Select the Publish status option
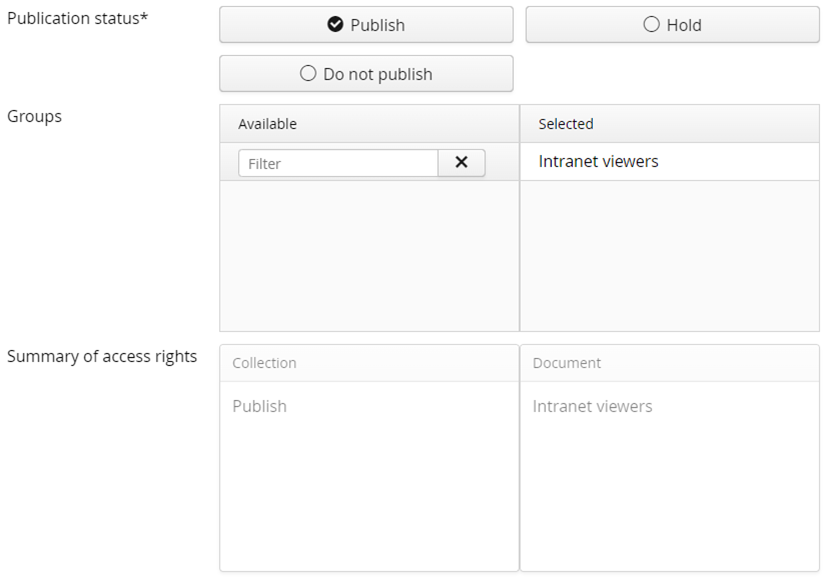Screen dimensions: 826x578 click(x=366, y=25)
